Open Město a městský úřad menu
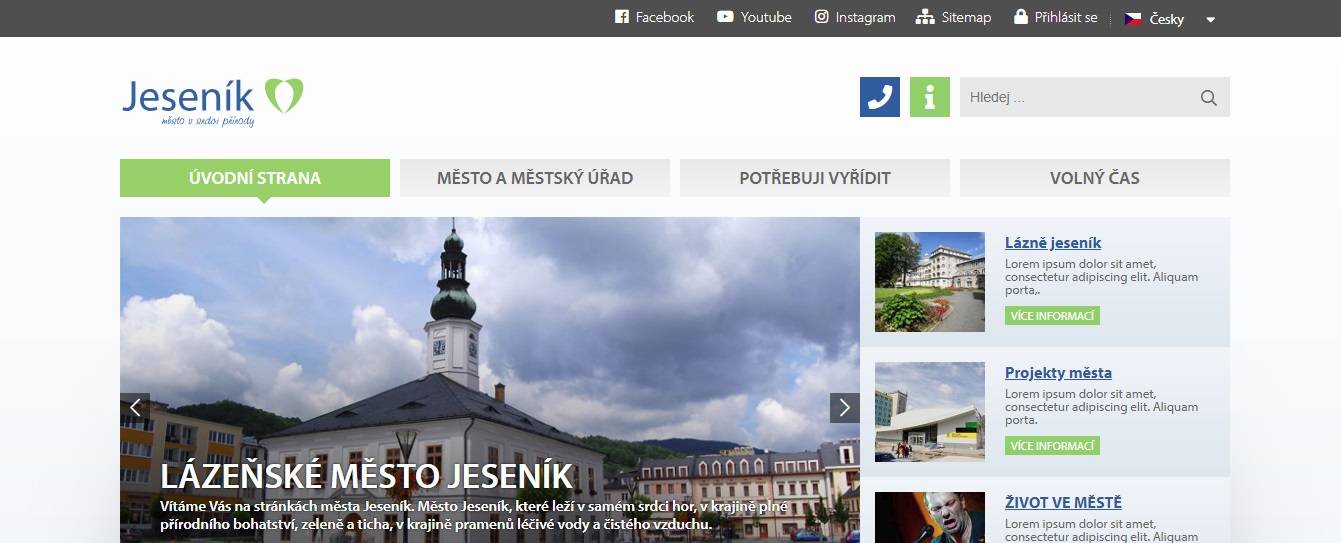 click(x=535, y=178)
